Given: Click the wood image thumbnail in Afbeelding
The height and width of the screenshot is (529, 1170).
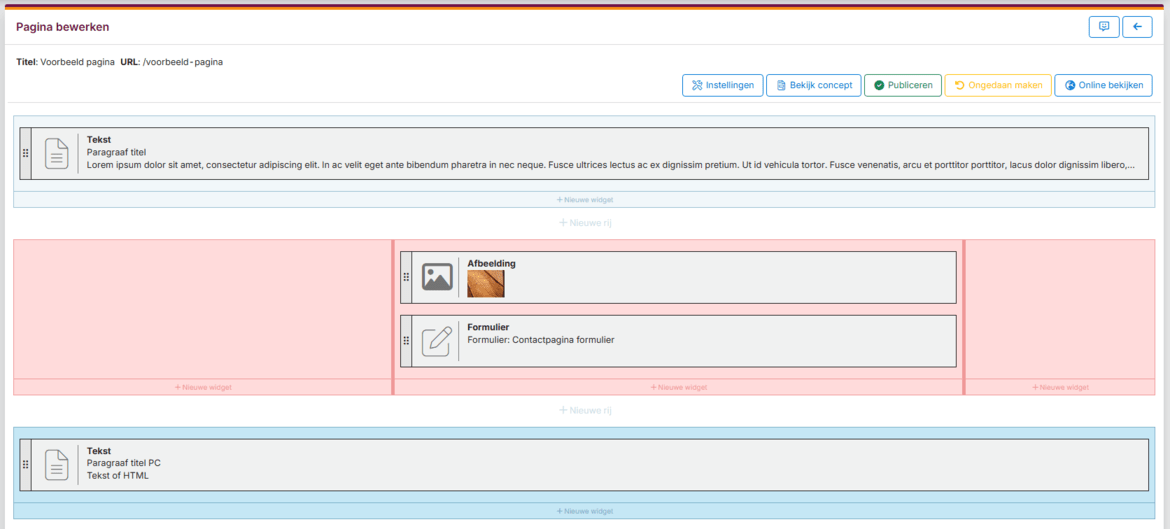Looking at the screenshot, I should (486, 284).
